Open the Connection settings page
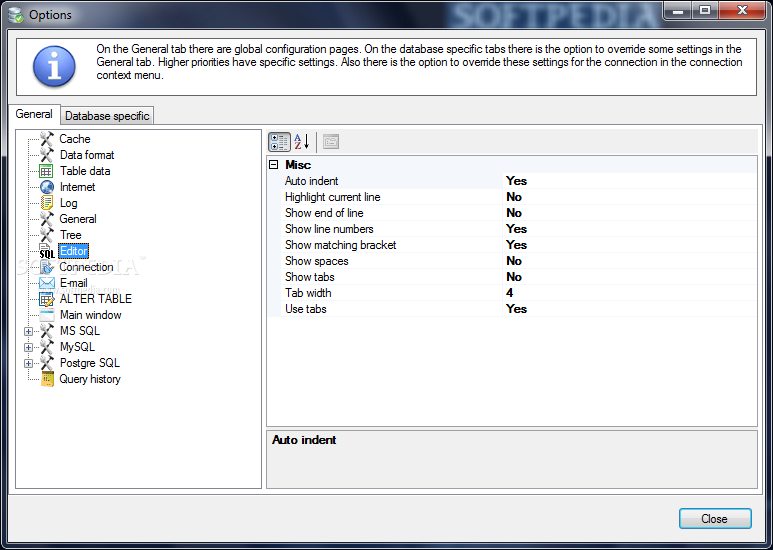773x550 pixels. point(86,267)
